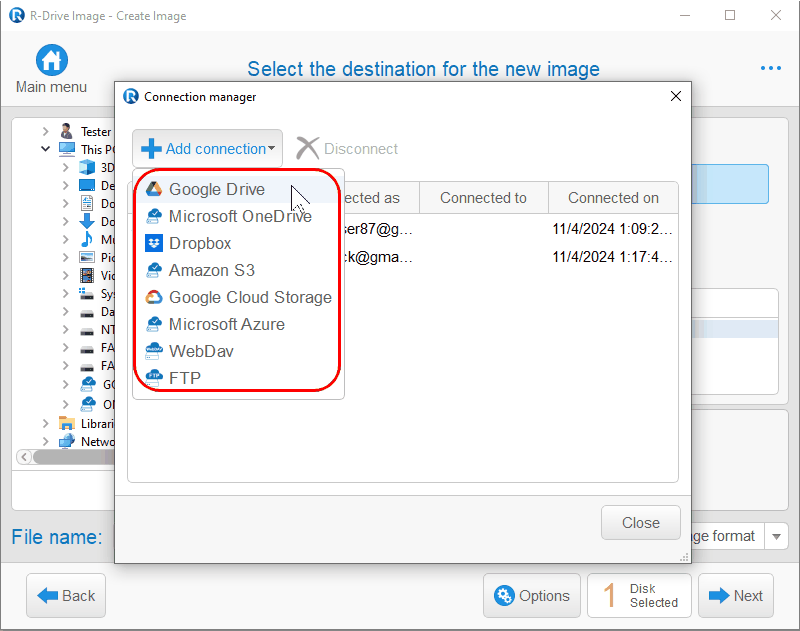Screen dimensions: 800x631
Task: Select the 3D Objects cube icon
Action: click(87, 167)
